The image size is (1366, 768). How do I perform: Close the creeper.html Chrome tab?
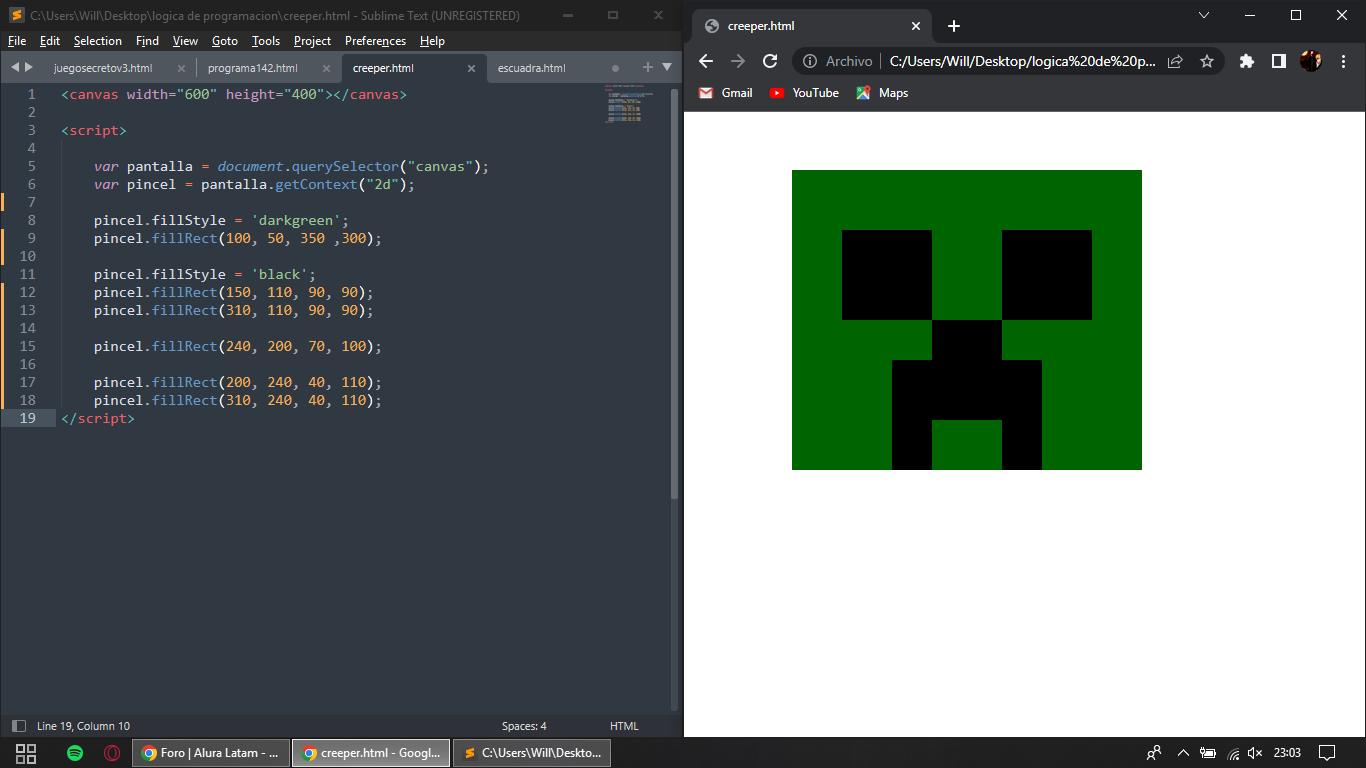(x=916, y=26)
